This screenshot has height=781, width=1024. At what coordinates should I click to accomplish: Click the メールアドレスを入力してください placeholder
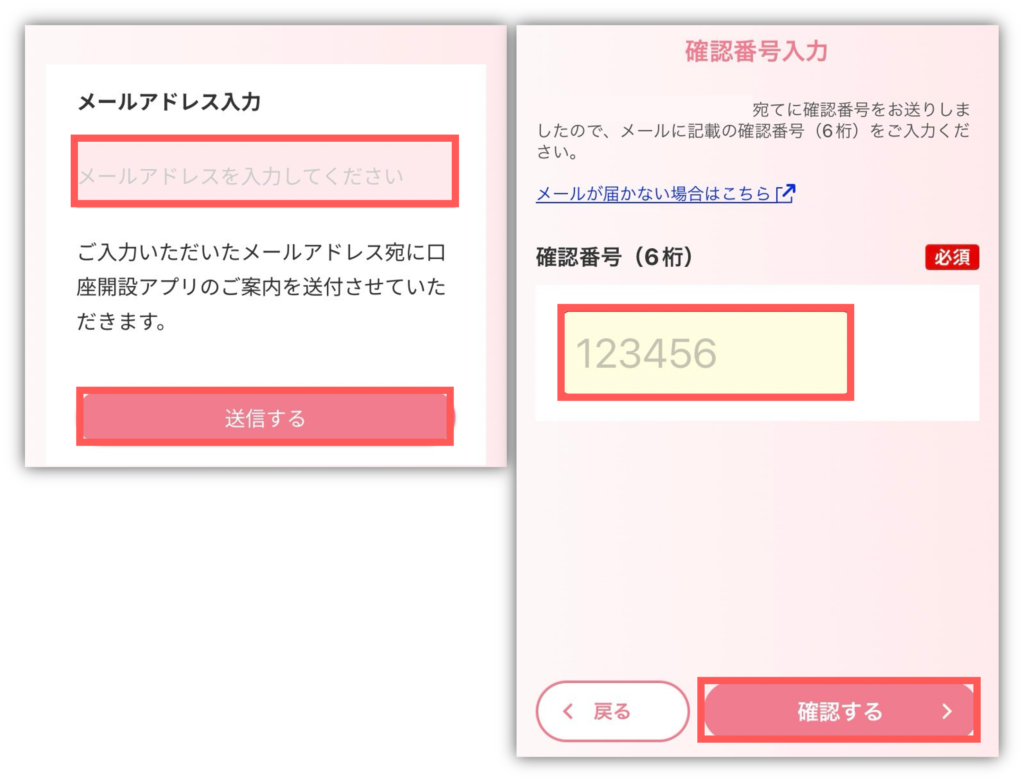pyautogui.click(x=241, y=176)
